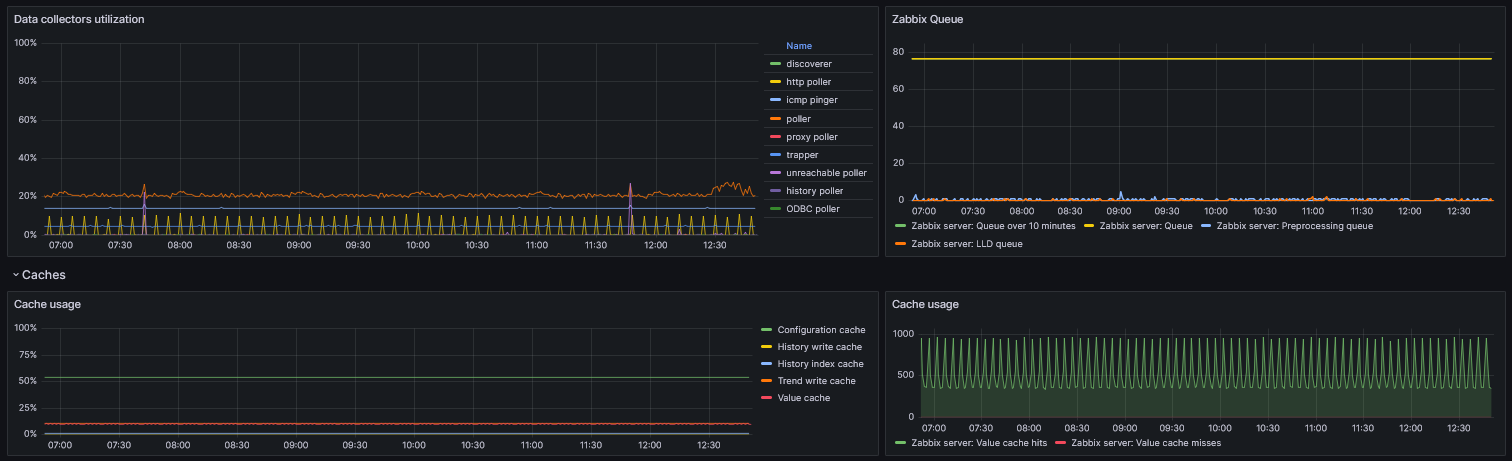Viewport: 1512px width, 461px height.
Task: Click the Configuration cache legend color marker
Action: pos(767,330)
